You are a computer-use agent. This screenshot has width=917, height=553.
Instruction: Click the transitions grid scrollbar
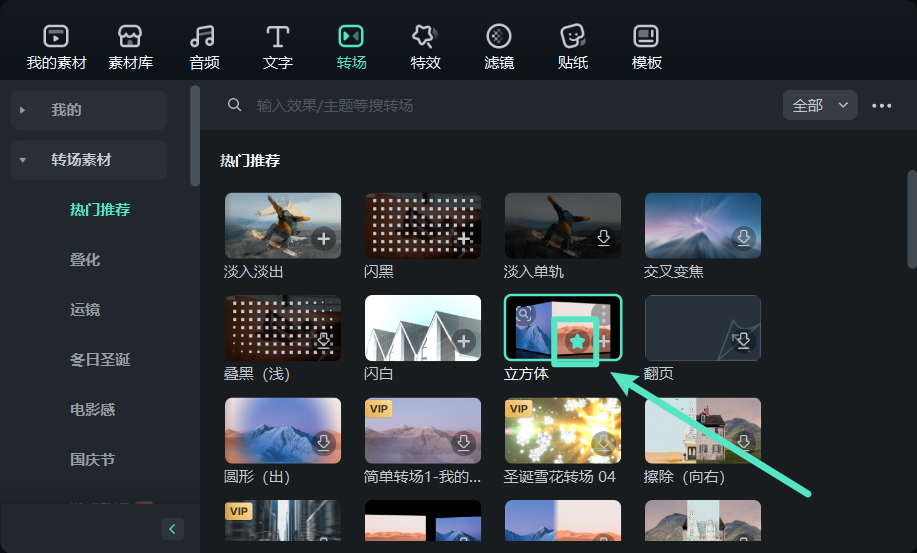[x=912, y=219]
